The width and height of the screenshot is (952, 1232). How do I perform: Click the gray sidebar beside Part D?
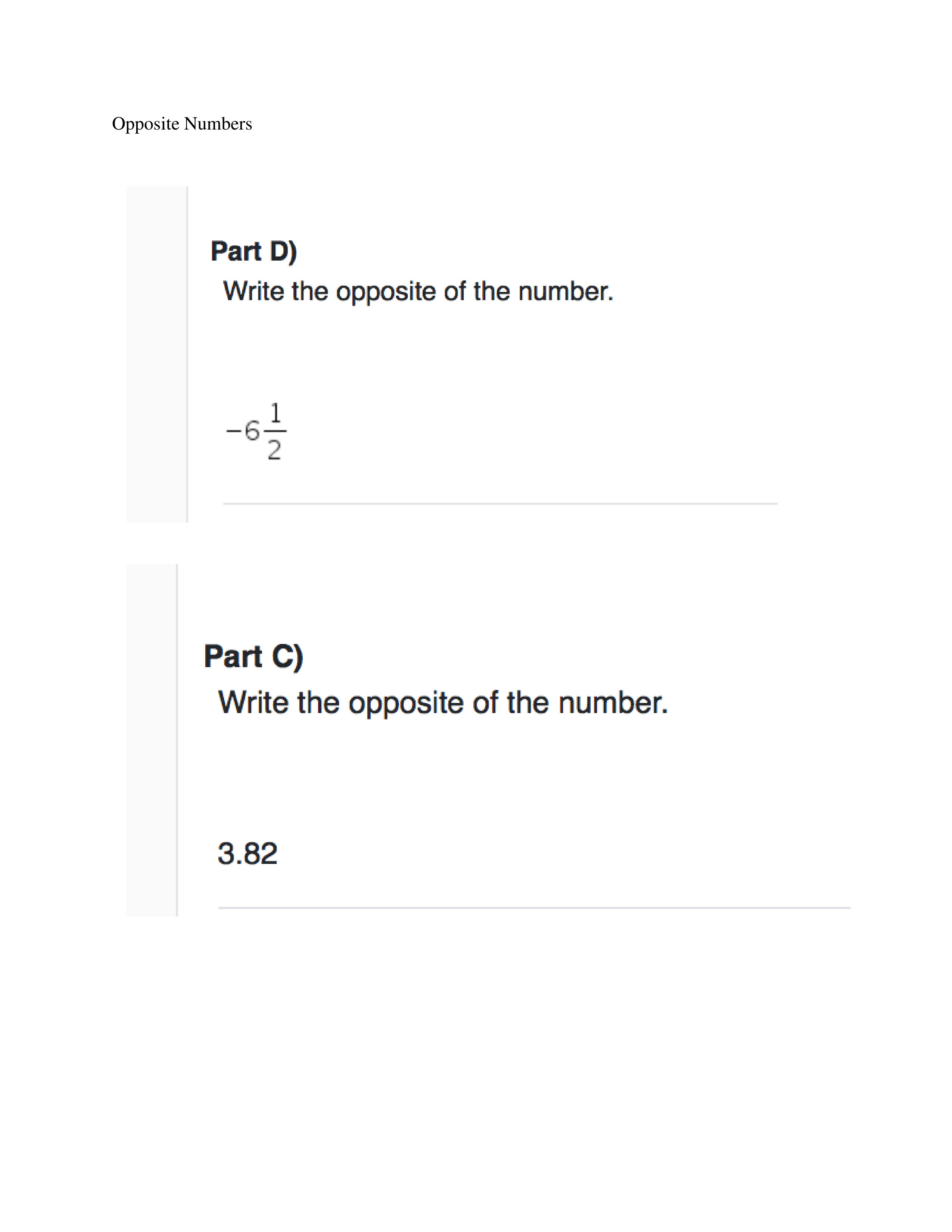(156, 354)
